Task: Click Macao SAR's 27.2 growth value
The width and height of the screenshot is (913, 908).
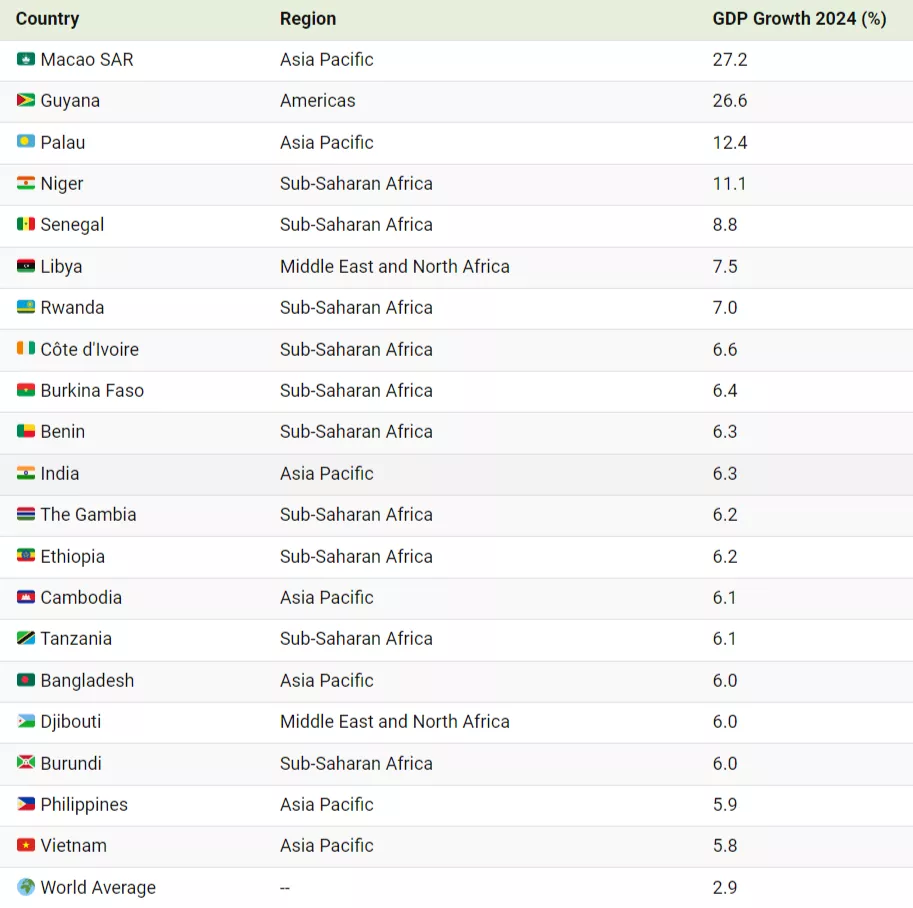Action: 730,59
